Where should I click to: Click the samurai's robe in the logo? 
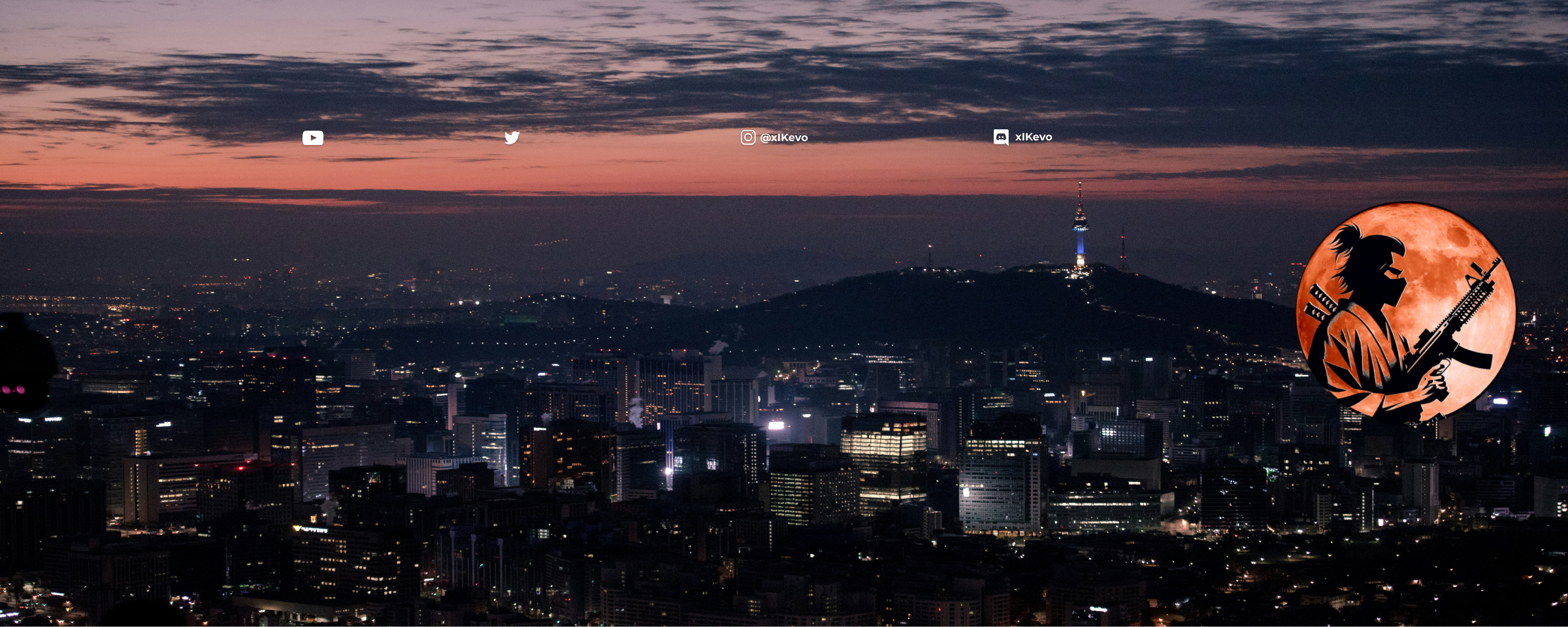click(x=1359, y=353)
